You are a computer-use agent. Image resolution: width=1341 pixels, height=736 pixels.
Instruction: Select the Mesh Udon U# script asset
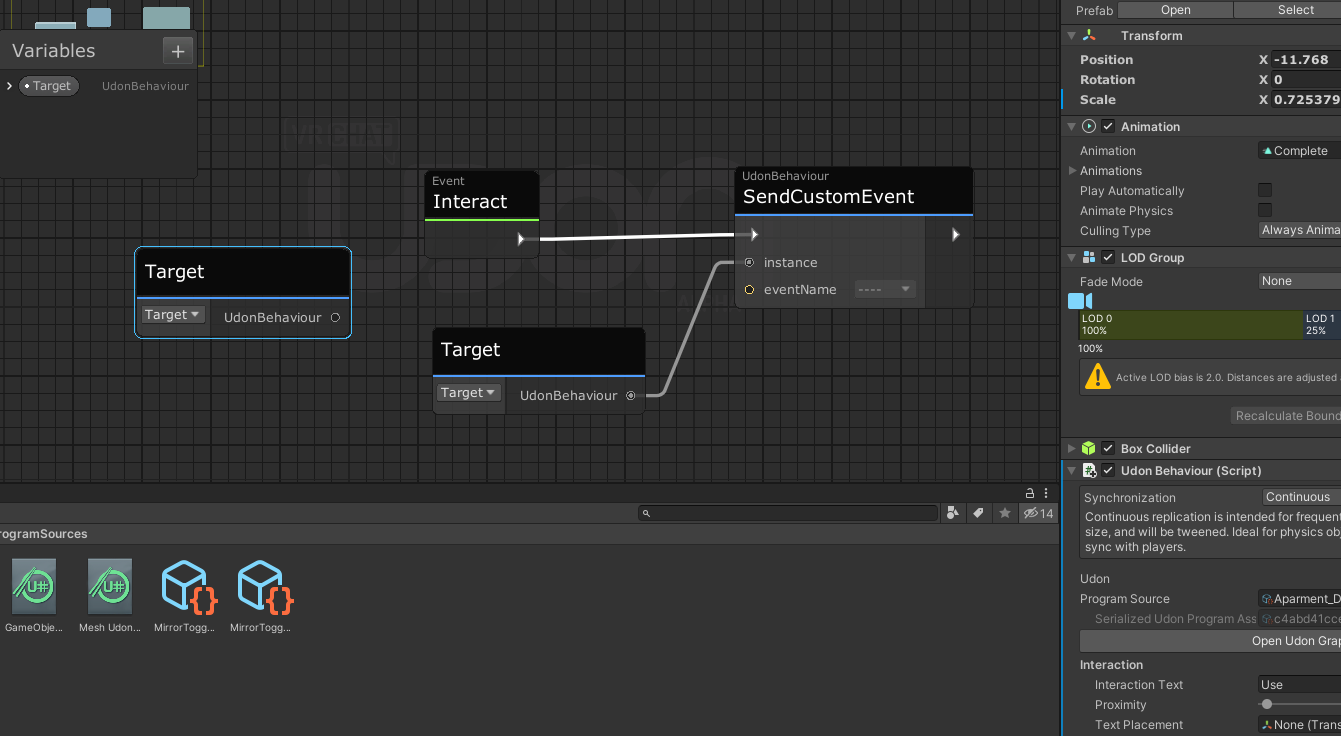point(110,596)
